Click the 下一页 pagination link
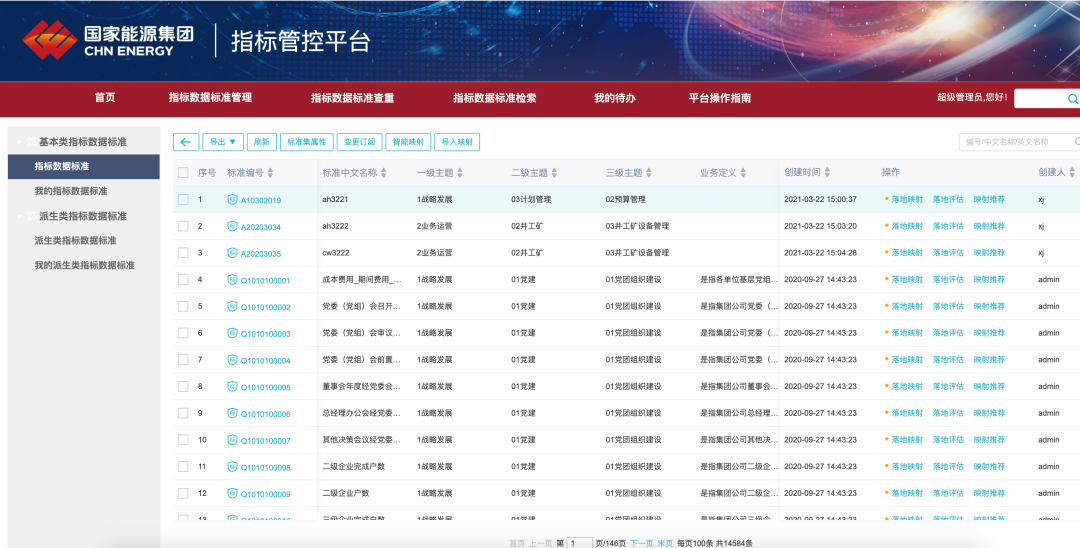The height and width of the screenshot is (548, 1080). pyautogui.click(x=641, y=543)
